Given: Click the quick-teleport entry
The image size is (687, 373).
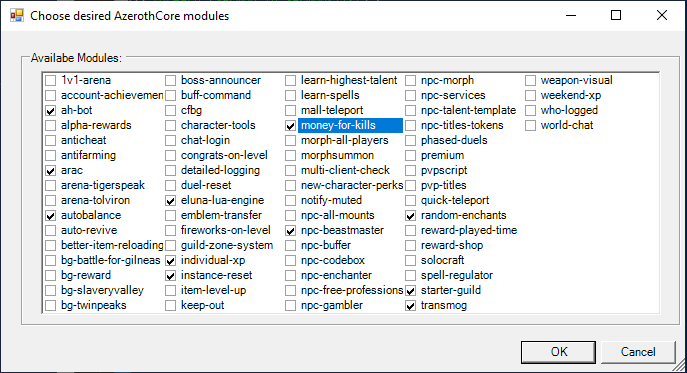Looking at the screenshot, I should (x=455, y=200).
